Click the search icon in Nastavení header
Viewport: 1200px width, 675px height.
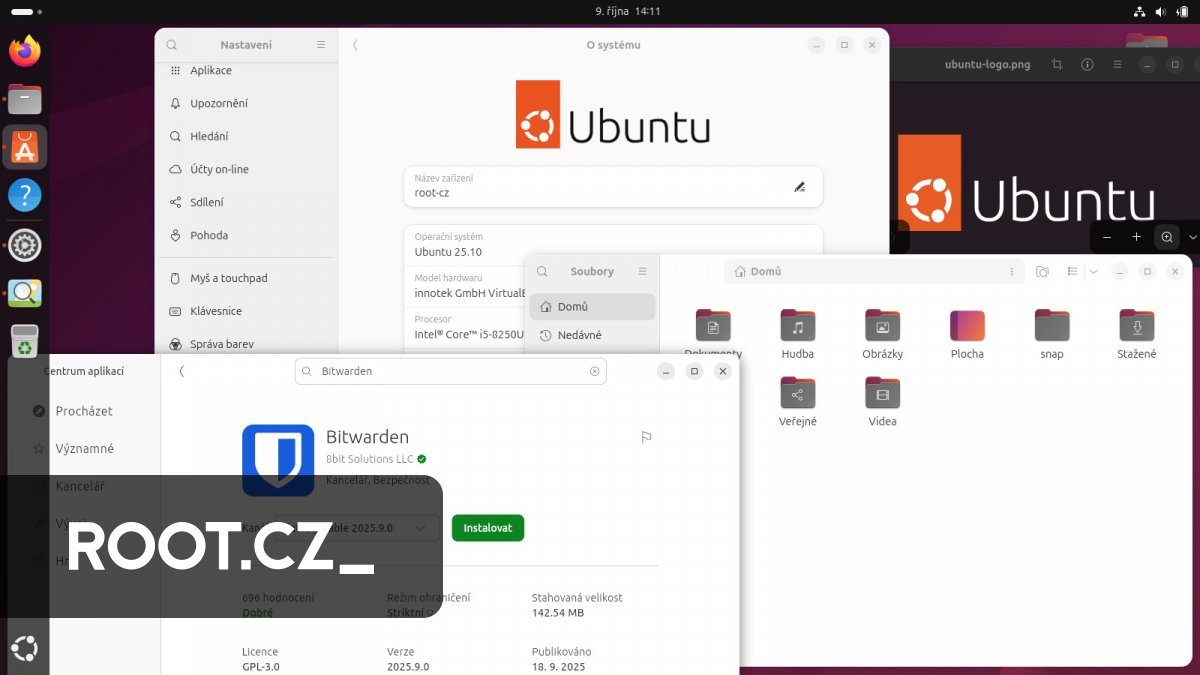[170, 44]
